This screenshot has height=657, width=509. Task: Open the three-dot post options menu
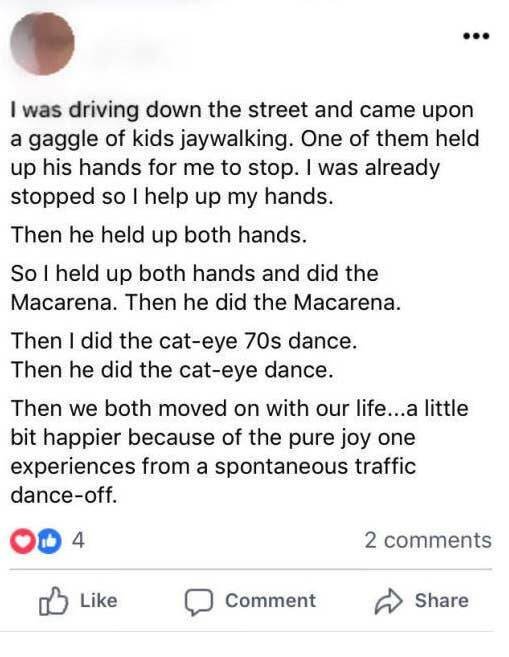tap(476, 36)
